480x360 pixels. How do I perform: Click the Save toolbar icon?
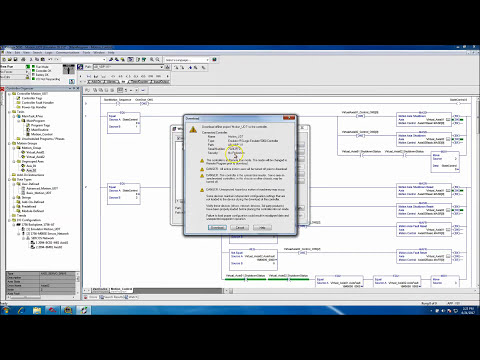click(15, 59)
